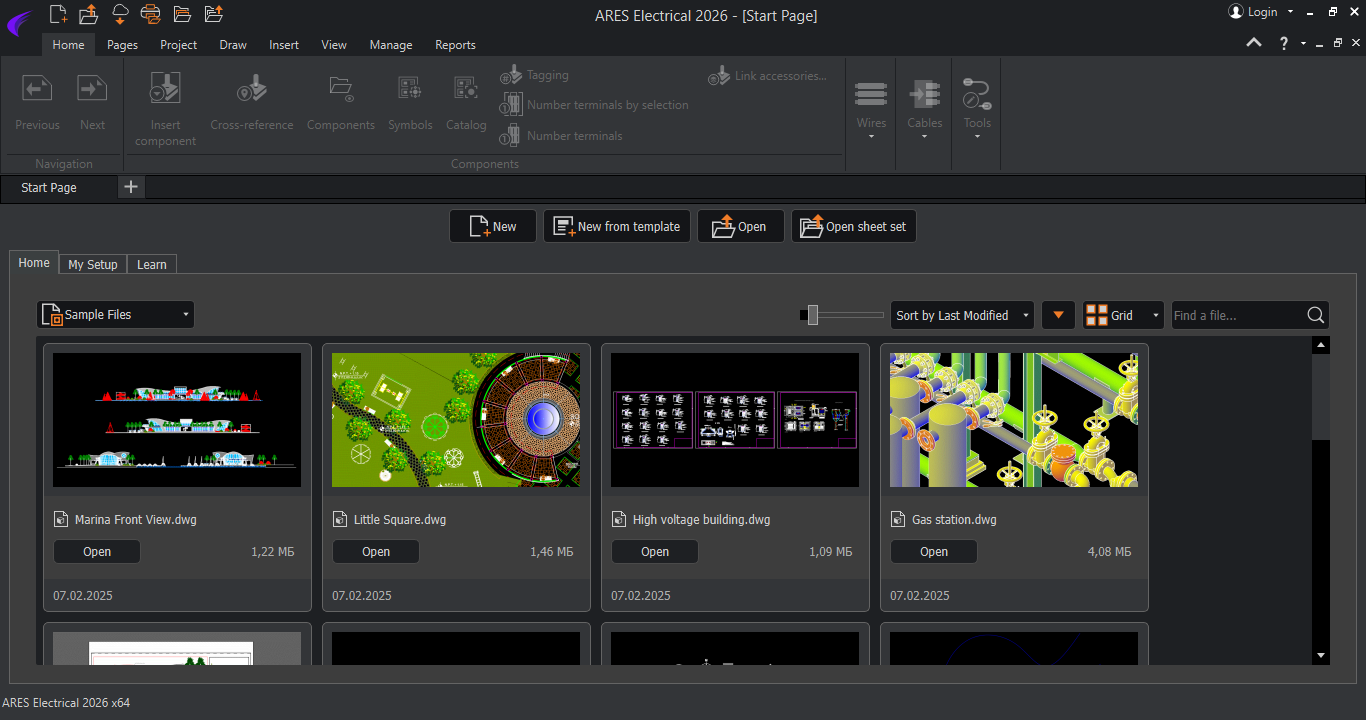Viewport: 1366px width, 720px height.
Task: Click the Catalog ribbon icon
Action: click(466, 89)
